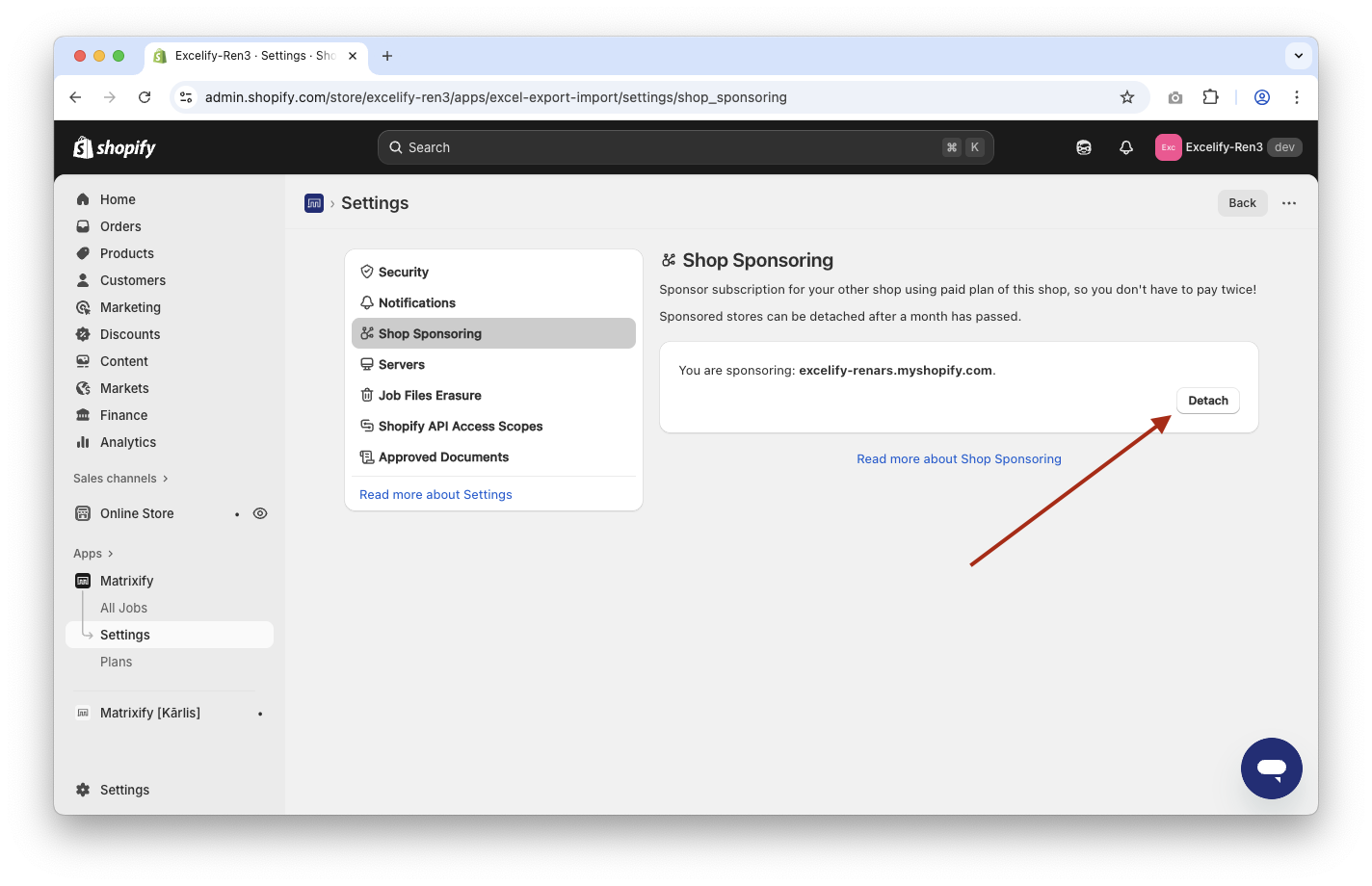Screen dimensions: 1372x886
Task: Detach the sponsored shop
Action: 1207,401
